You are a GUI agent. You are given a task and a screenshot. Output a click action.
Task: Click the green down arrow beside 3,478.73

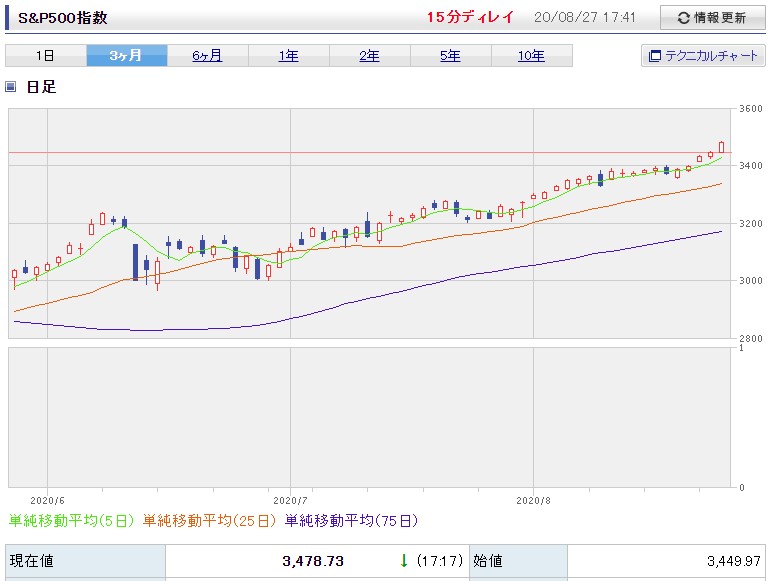pyautogui.click(x=404, y=561)
